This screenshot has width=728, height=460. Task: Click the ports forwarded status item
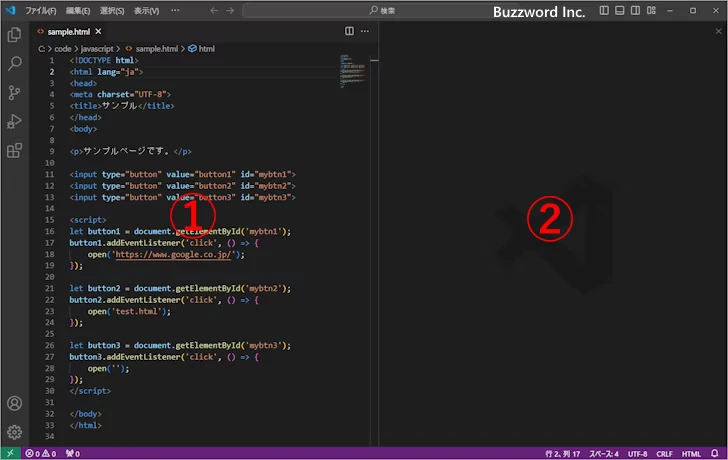(72, 454)
